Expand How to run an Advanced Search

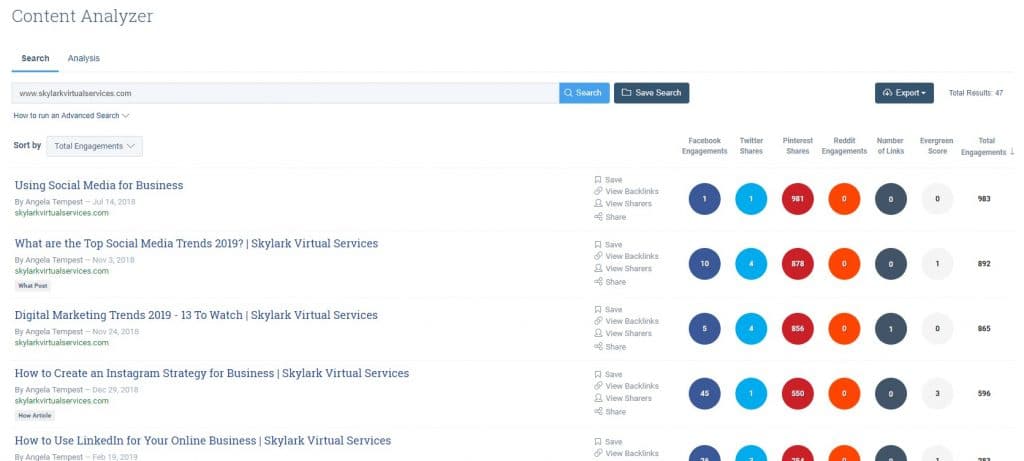click(71, 116)
